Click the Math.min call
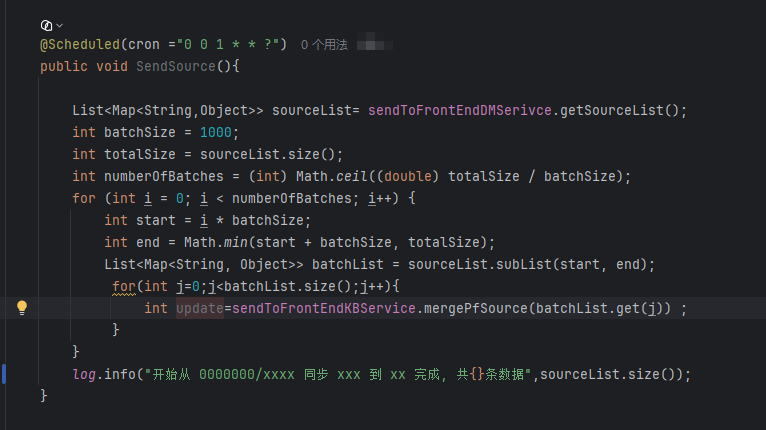766x430 pixels. click(x=215, y=242)
